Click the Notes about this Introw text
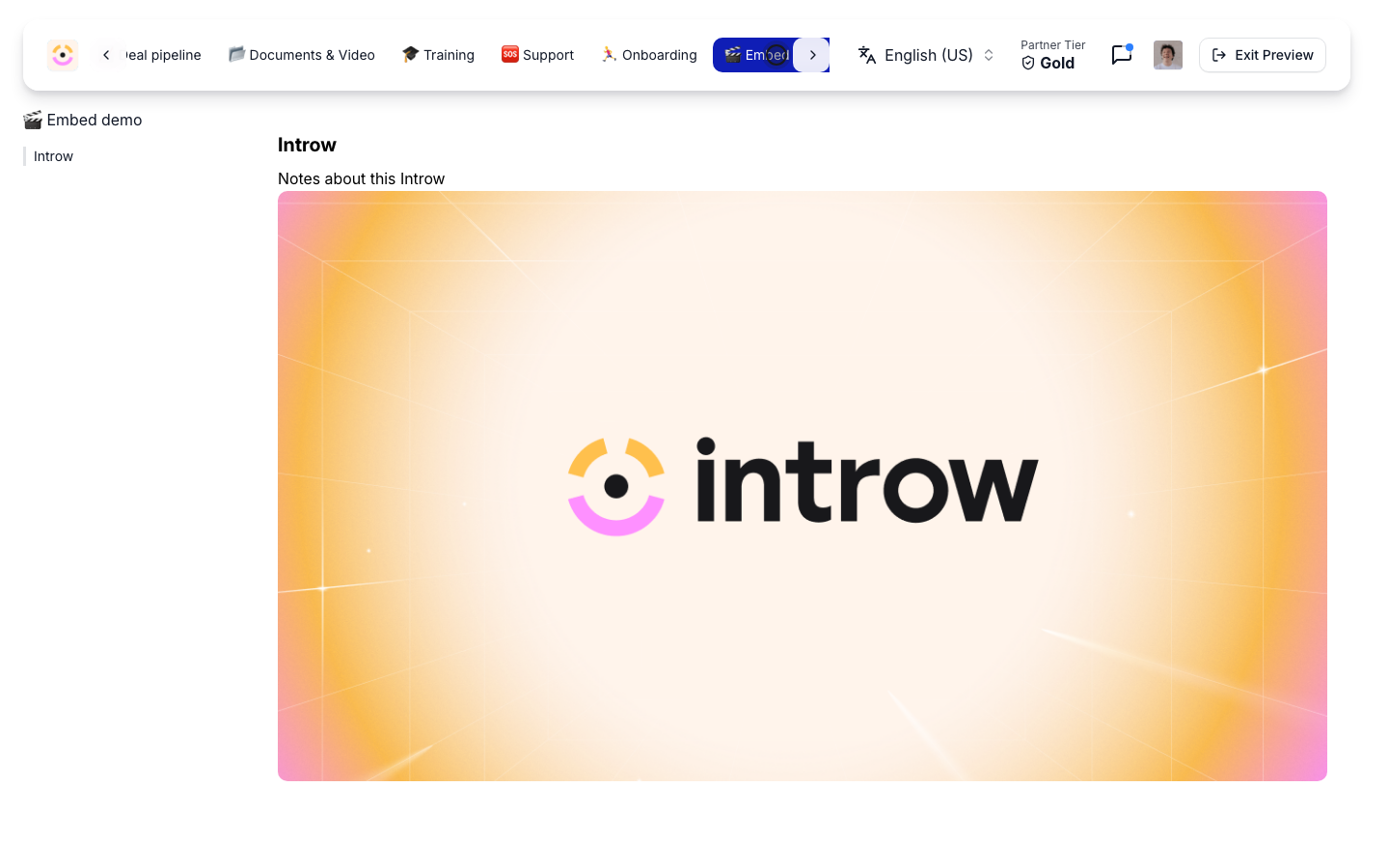Viewport: 1389px width, 868px height. click(361, 178)
